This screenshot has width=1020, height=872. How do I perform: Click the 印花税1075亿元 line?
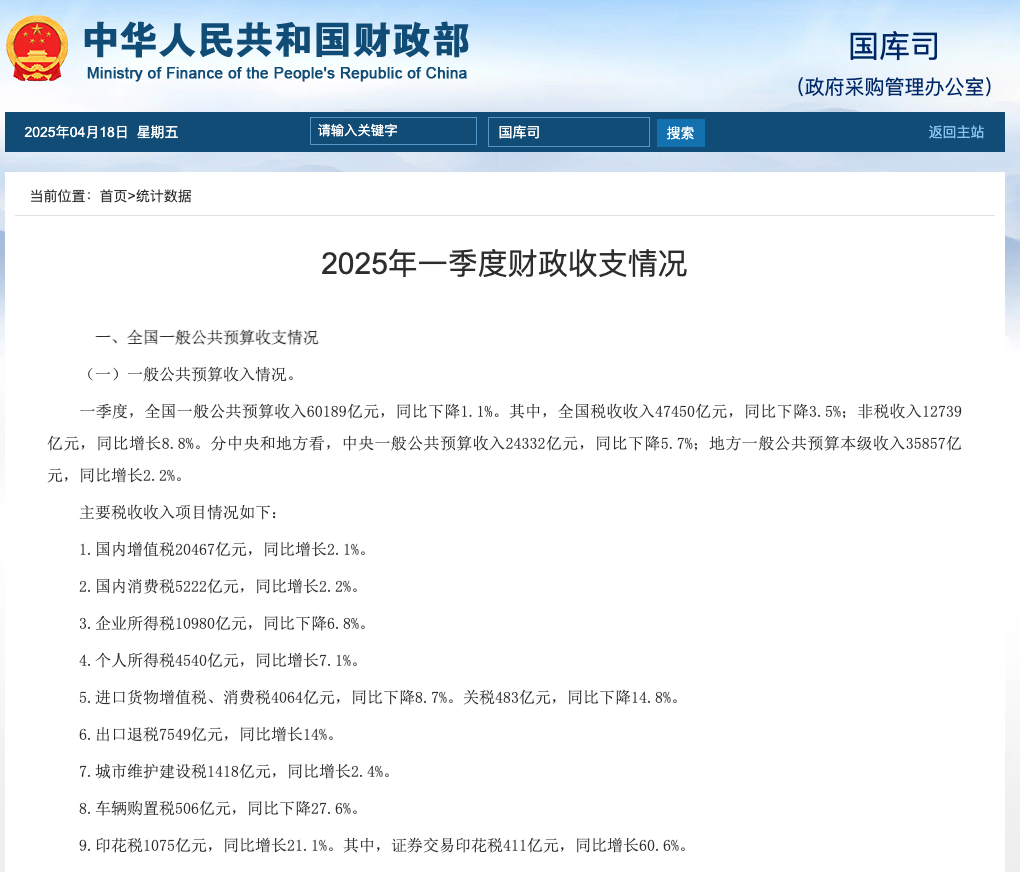pos(383,845)
